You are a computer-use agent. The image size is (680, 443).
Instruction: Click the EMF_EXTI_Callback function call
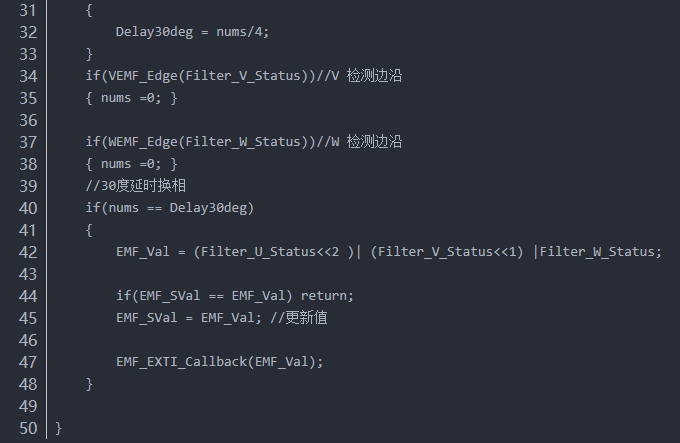pyautogui.click(x=178, y=362)
